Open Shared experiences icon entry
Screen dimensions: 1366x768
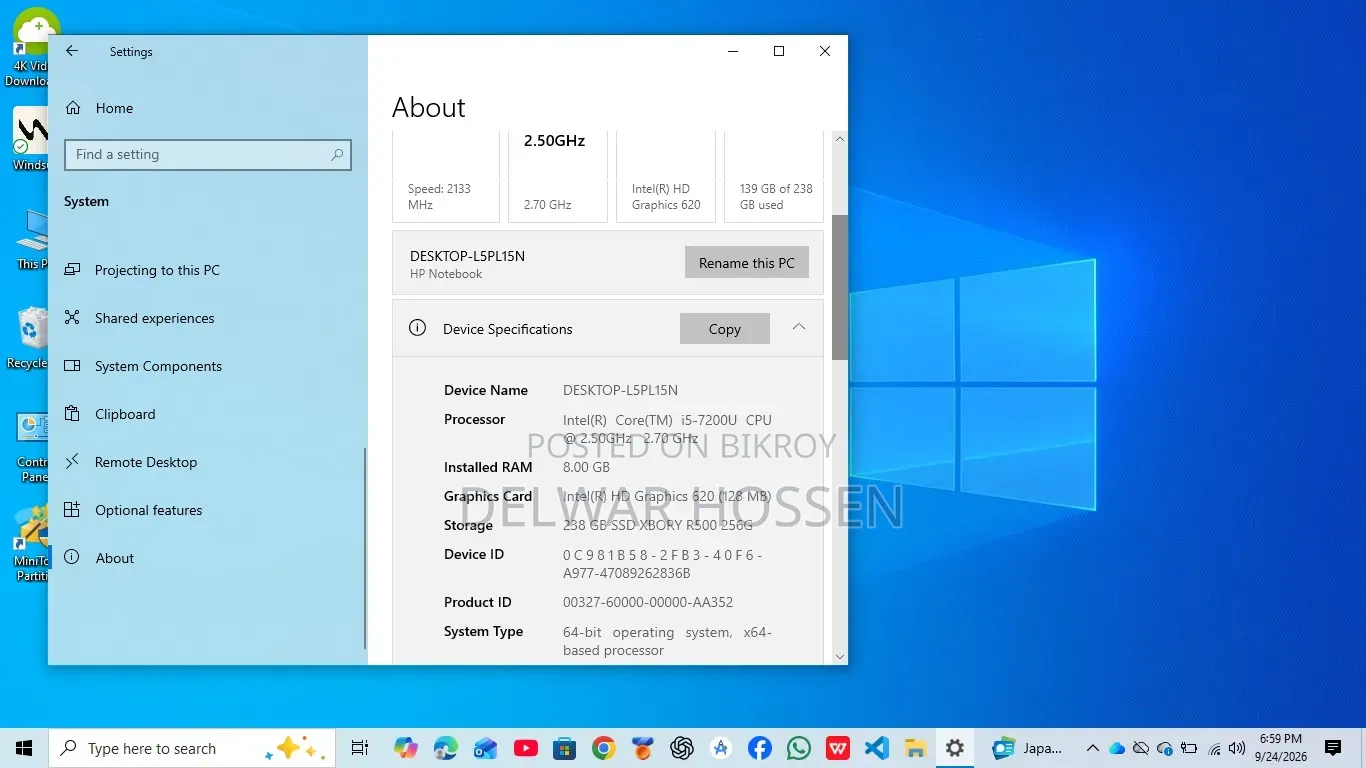click(72, 318)
